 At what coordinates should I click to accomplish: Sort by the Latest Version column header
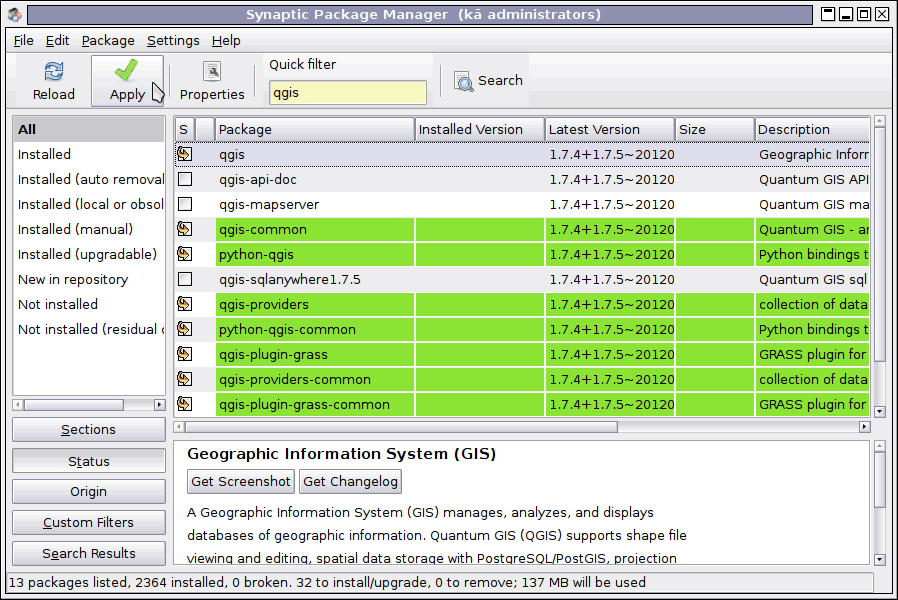[610, 129]
